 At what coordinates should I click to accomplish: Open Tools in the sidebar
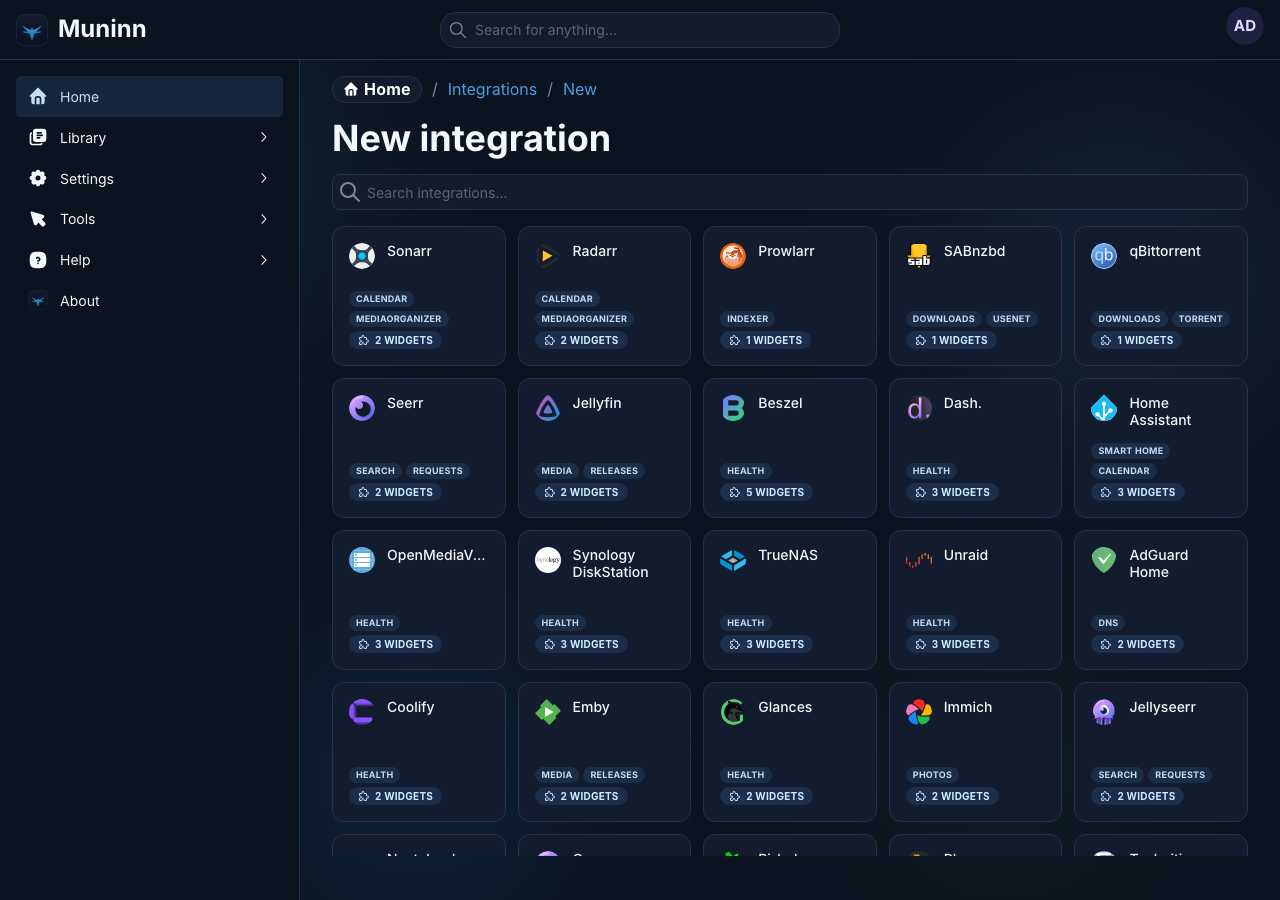149,219
